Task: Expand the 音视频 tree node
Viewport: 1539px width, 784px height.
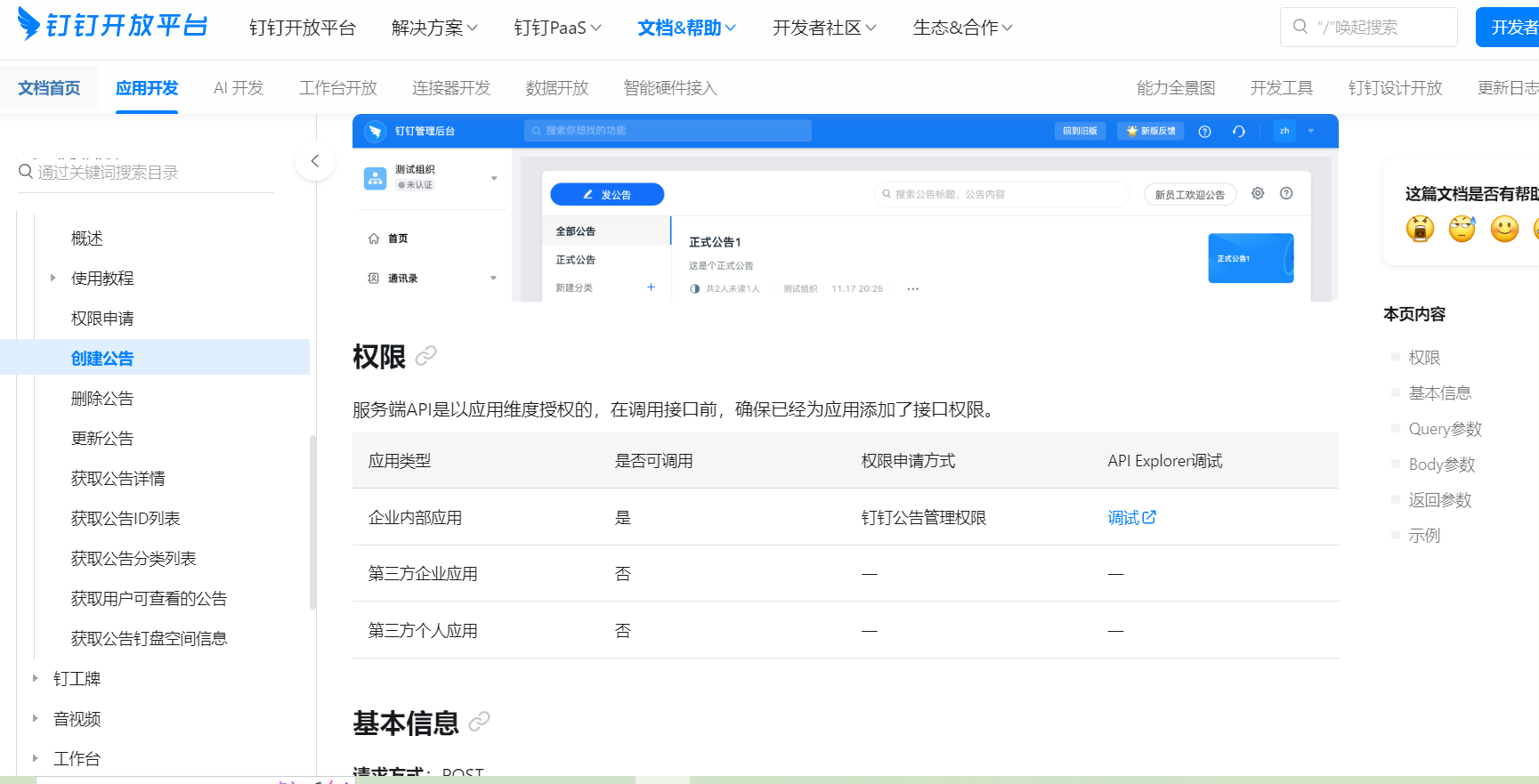Action: coord(35,718)
